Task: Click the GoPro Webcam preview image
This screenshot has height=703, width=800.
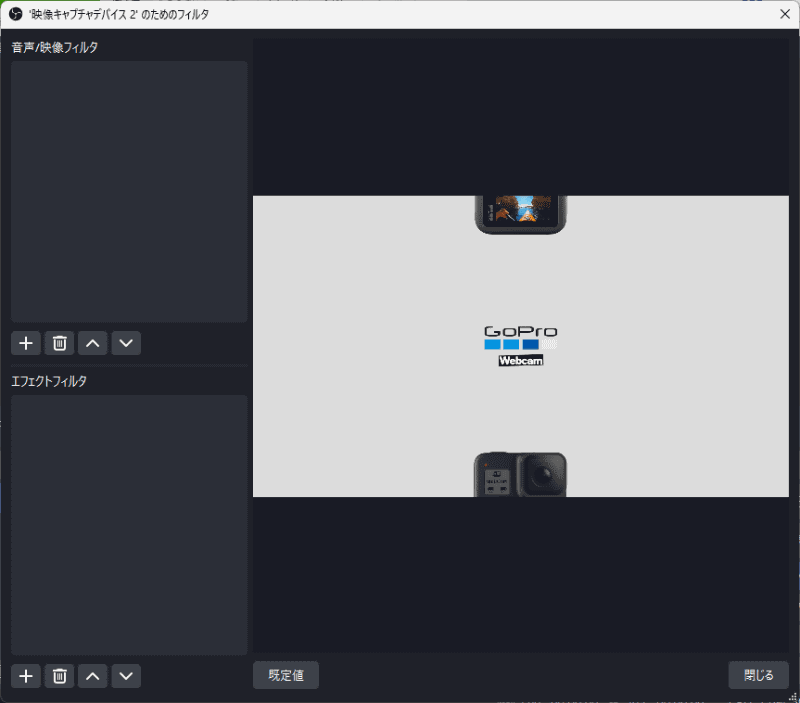Action: click(x=520, y=346)
